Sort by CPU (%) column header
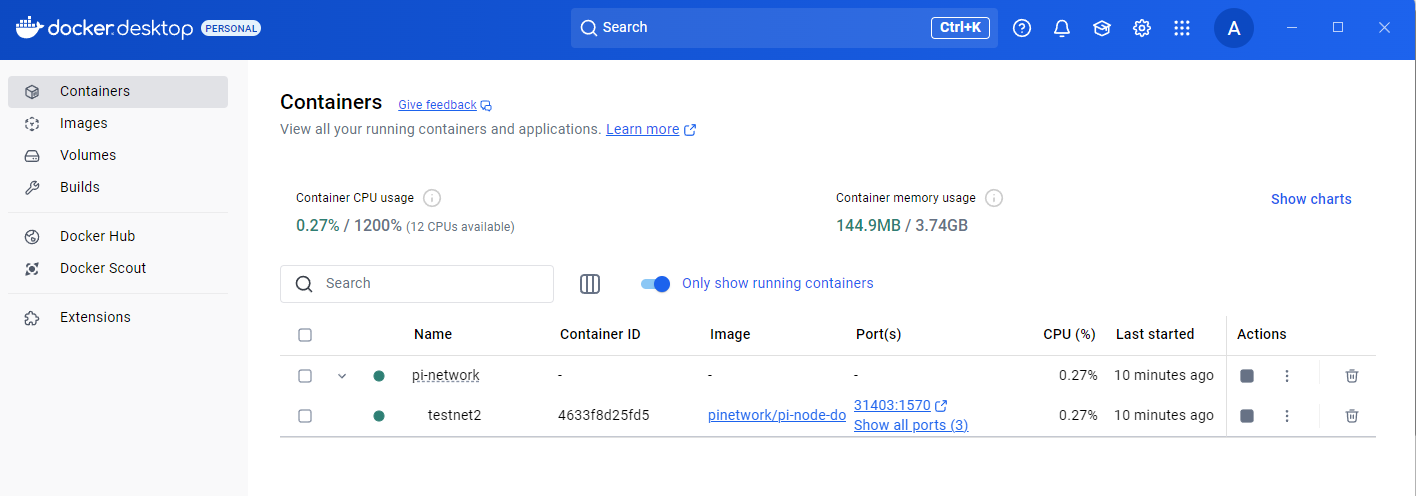Image resolution: width=1416 pixels, height=496 pixels. pyautogui.click(x=1070, y=335)
